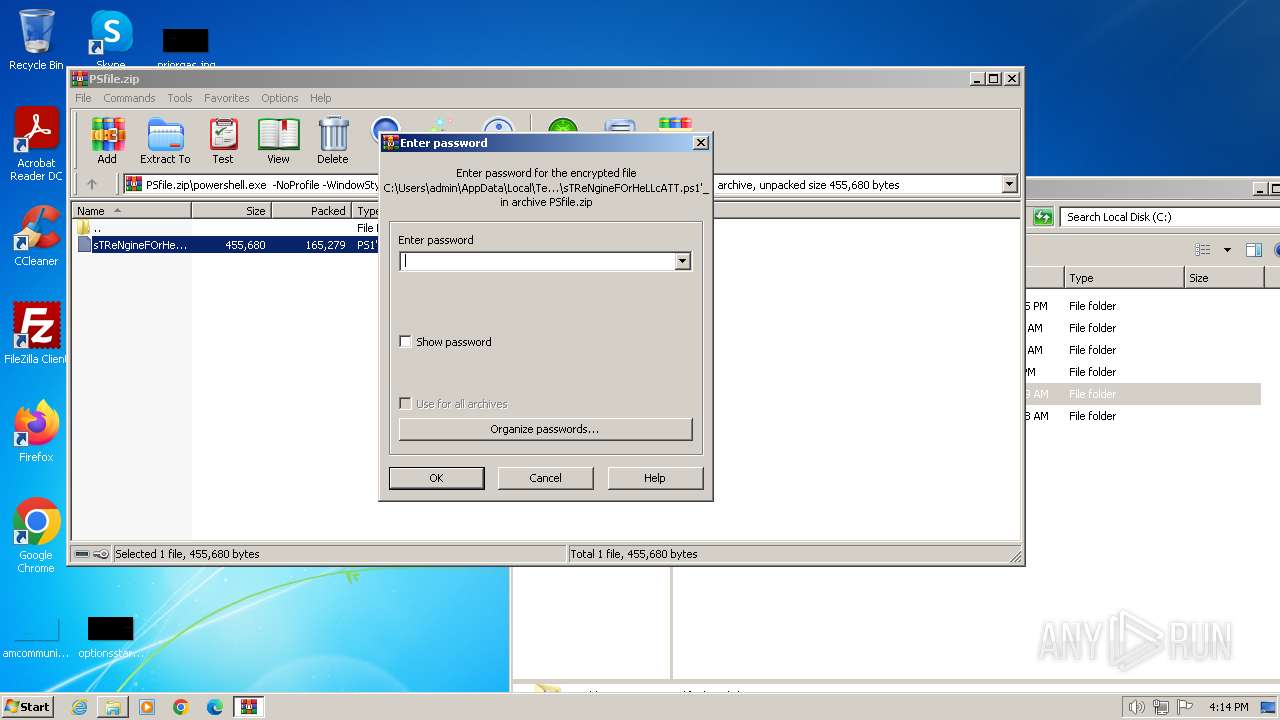Open Google Chrome desktop shortcut

[36, 535]
